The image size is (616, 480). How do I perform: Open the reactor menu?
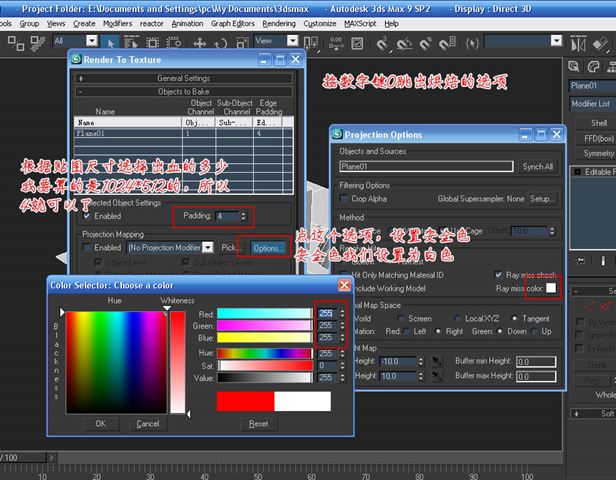tap(152, 24)
